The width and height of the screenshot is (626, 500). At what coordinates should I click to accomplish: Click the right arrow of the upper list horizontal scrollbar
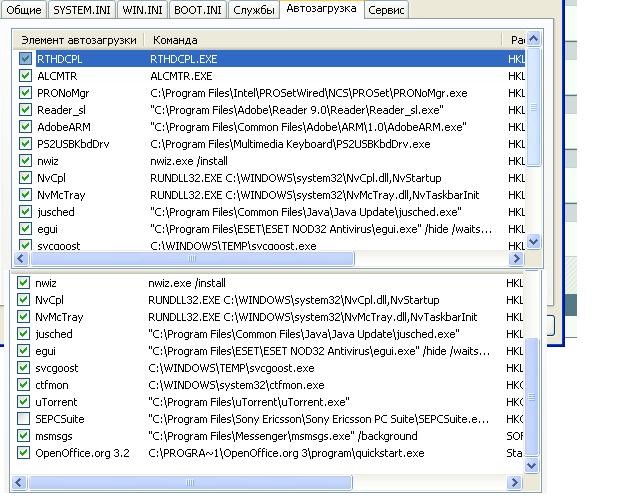[517, 259]
